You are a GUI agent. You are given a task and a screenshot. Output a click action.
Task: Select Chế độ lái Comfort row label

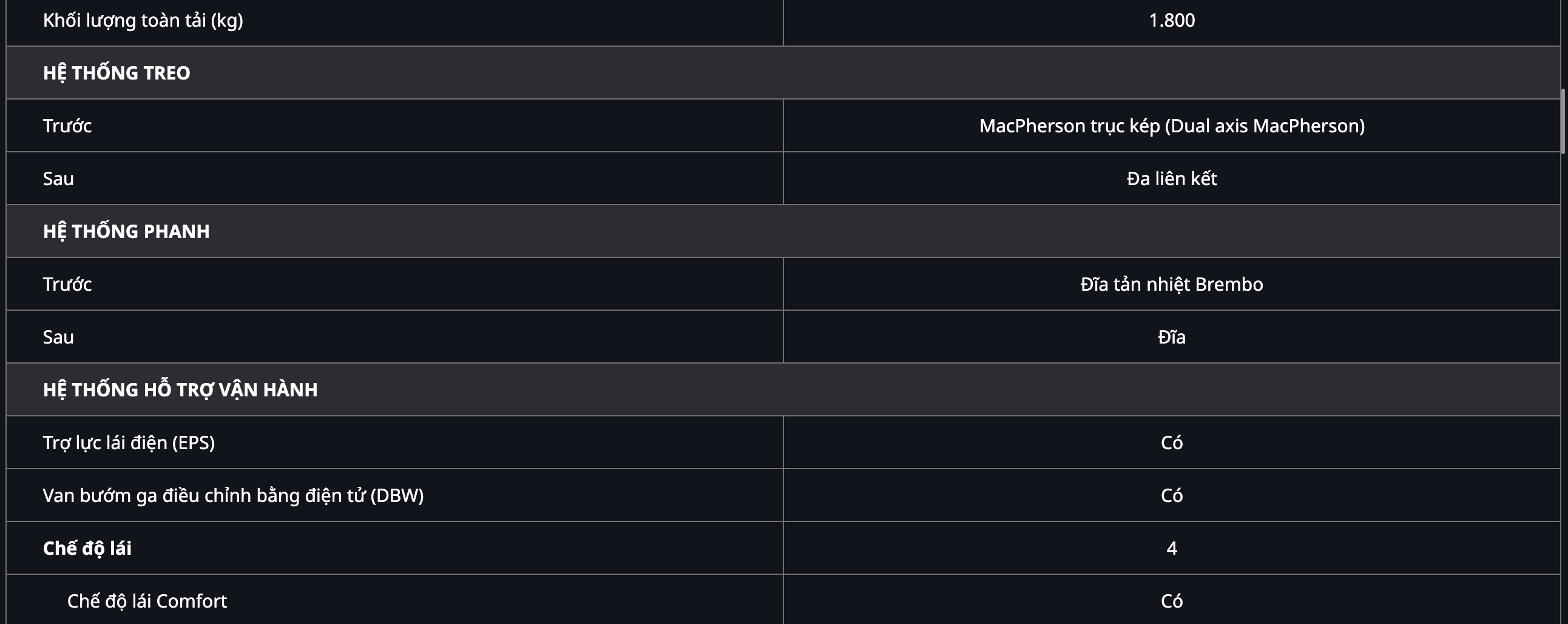[x=147, y=601]
